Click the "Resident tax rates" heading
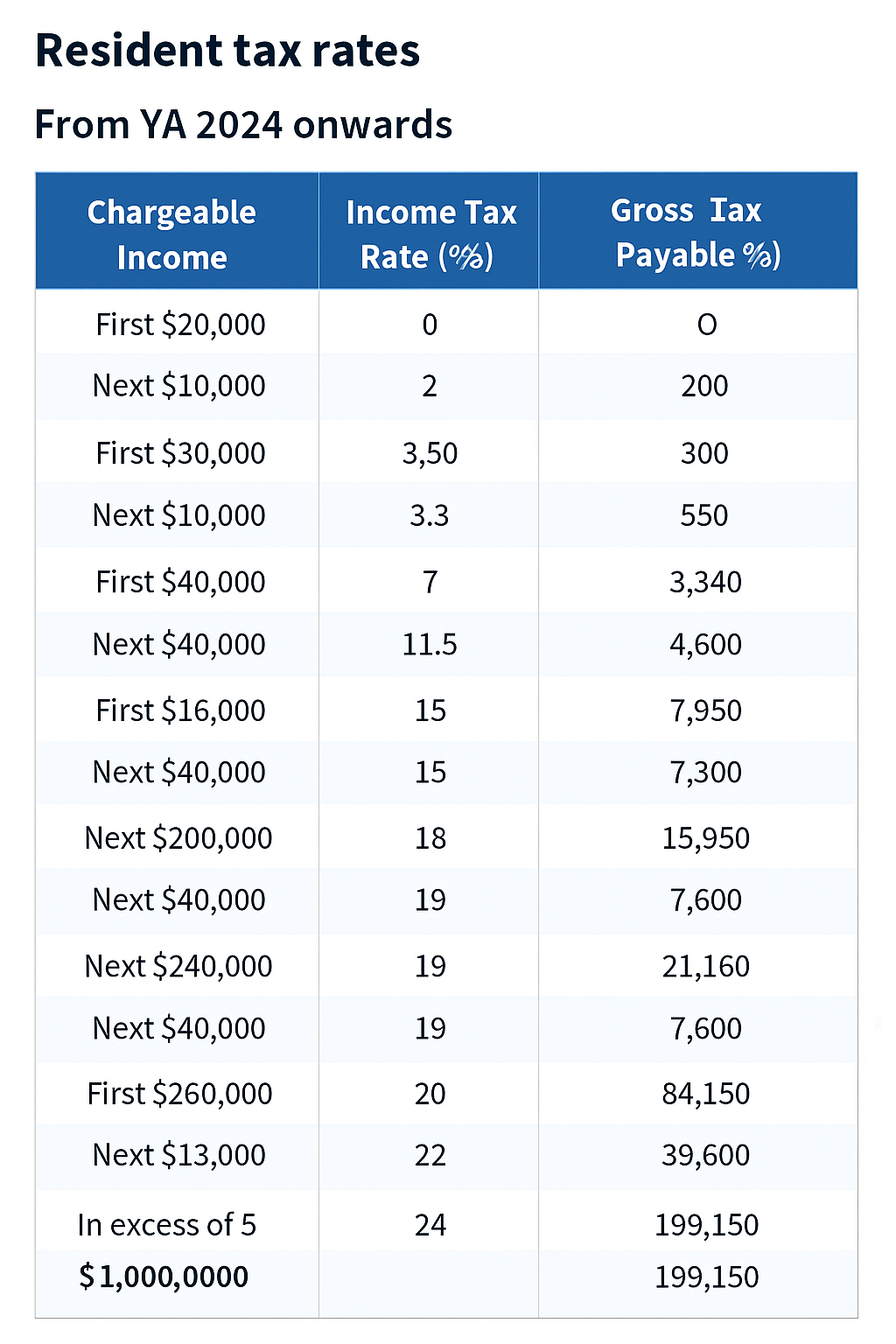The width and height of the screenshot is (896, 1344). click(x=227, y=51)
